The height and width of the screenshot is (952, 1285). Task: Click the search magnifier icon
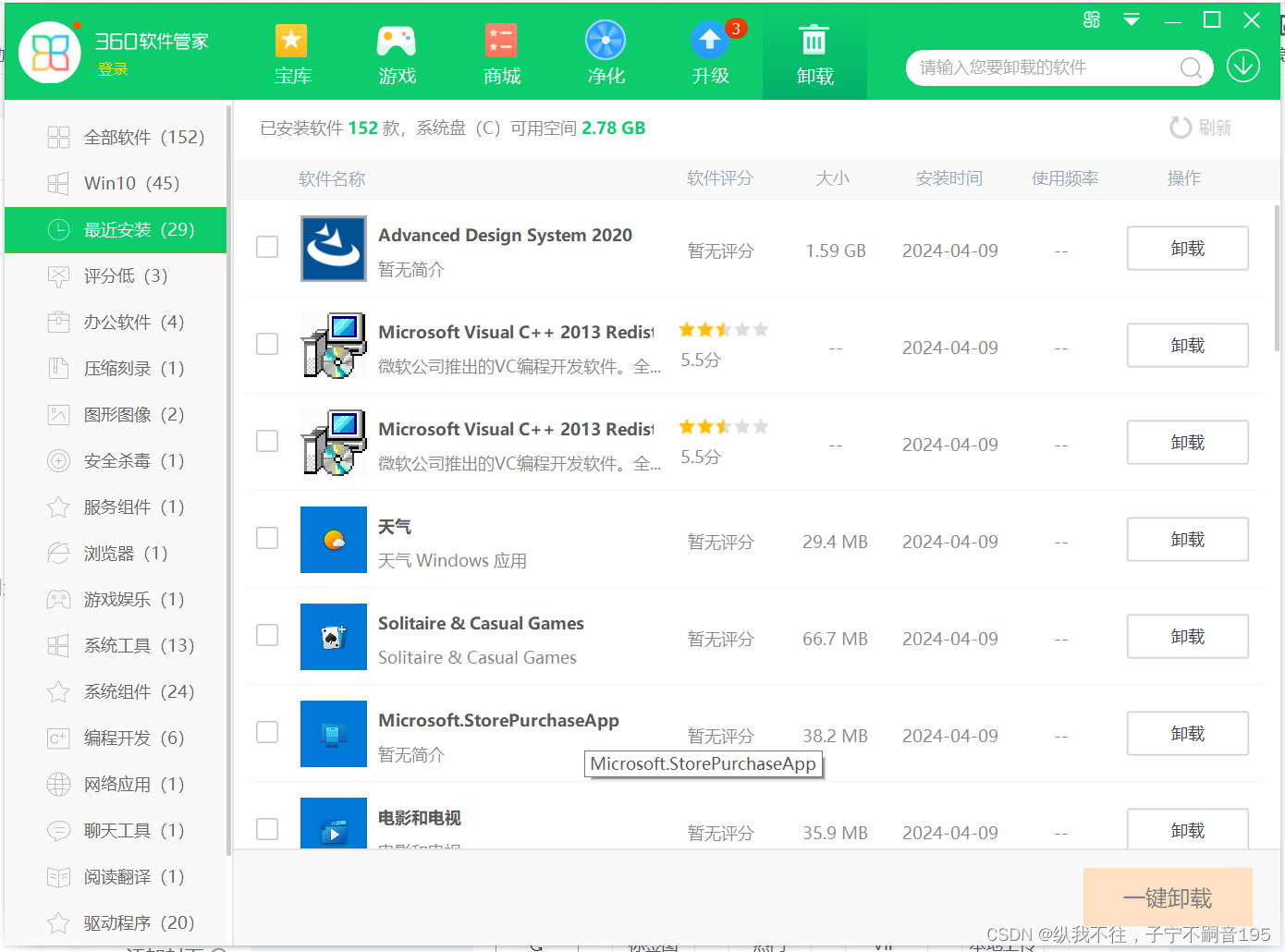pyautogui.click(x=1191, y=67)
